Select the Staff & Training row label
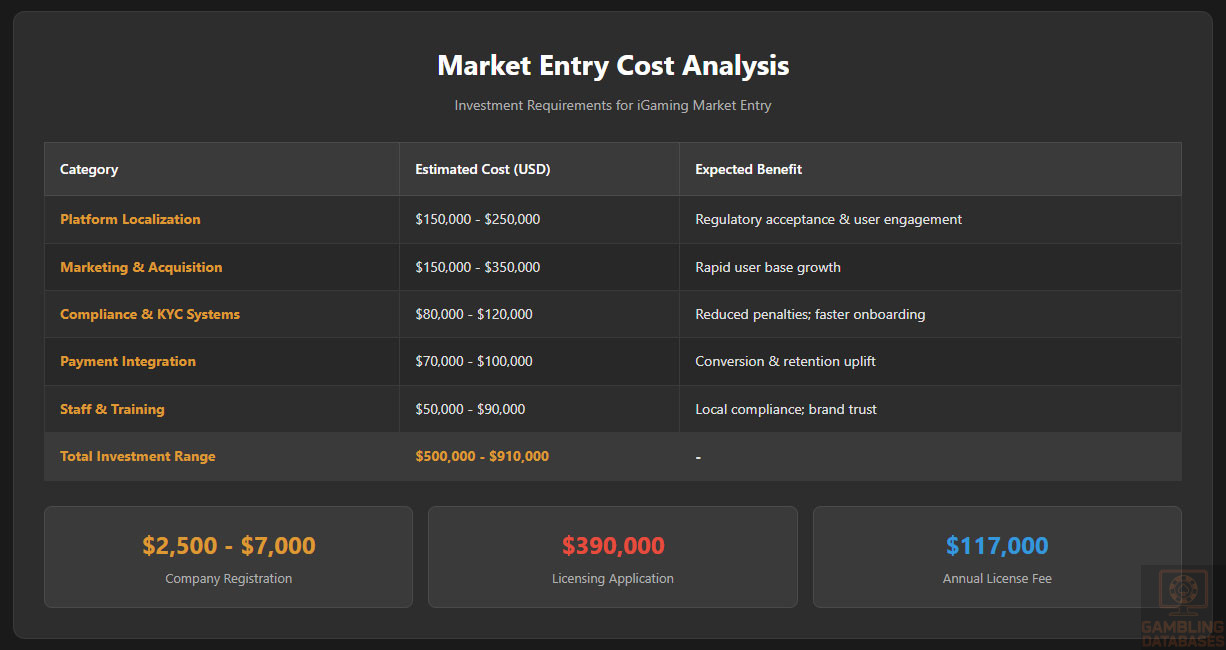Image resolution: width=1226 pixels, height=650 pixels. (112, 409)
